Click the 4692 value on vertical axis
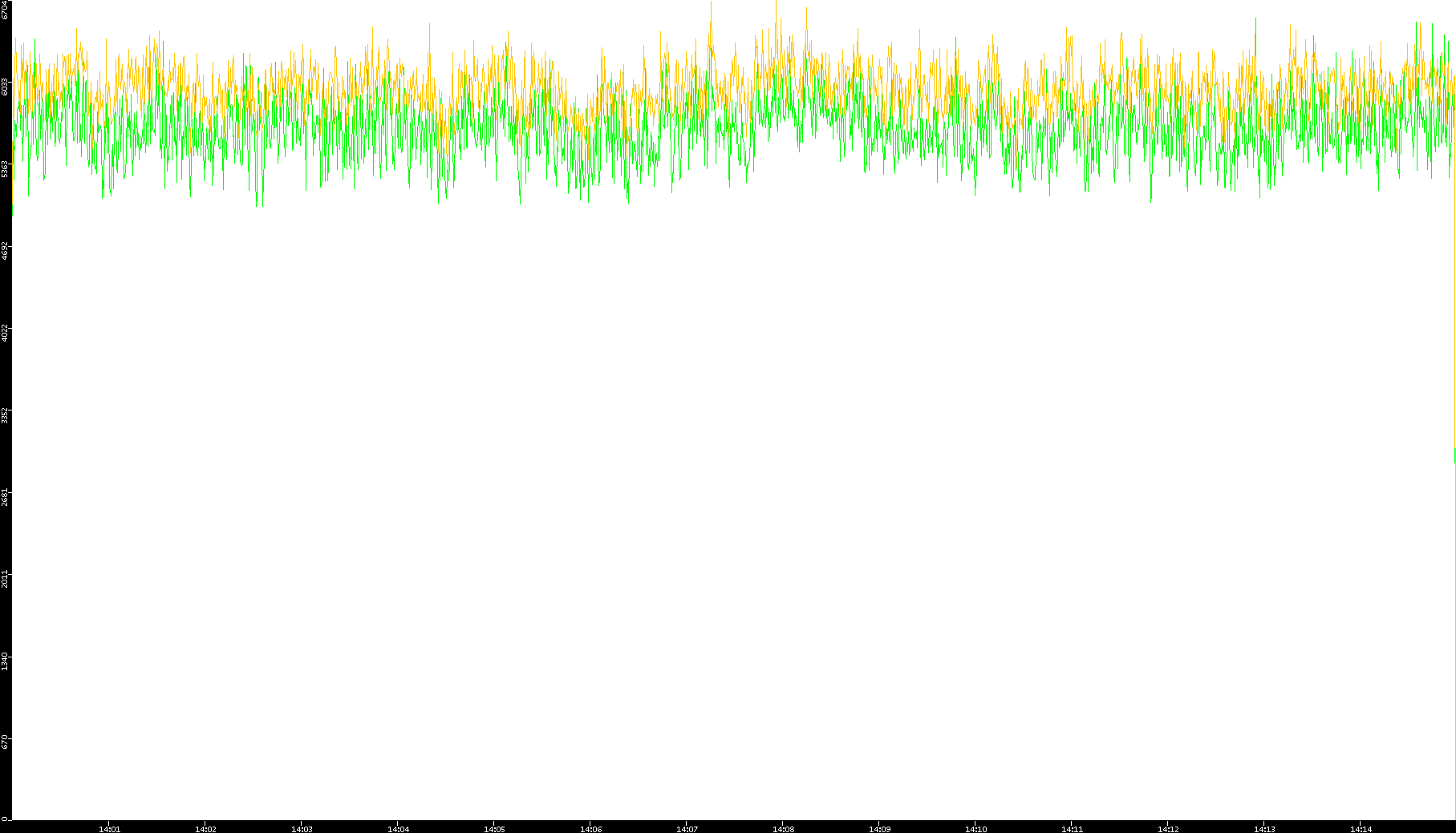1456x833 pixels. coord(6,251)
